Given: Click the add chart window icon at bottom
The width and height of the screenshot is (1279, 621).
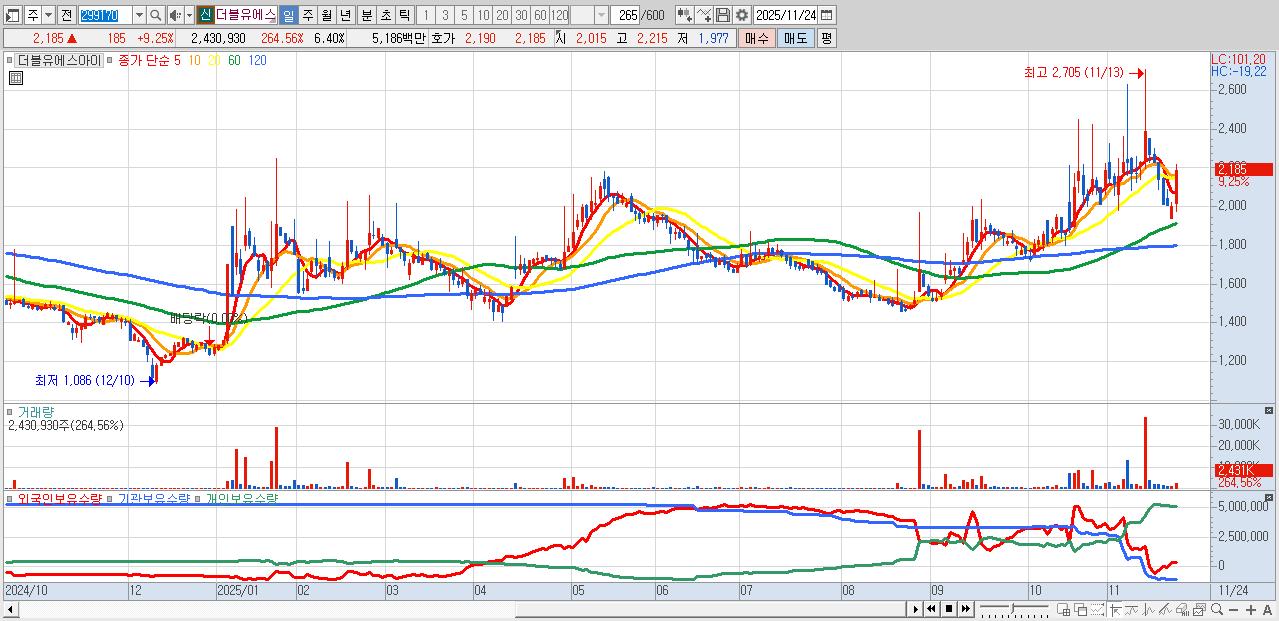Looking at the screenshot, I should tap(1064, 610).
